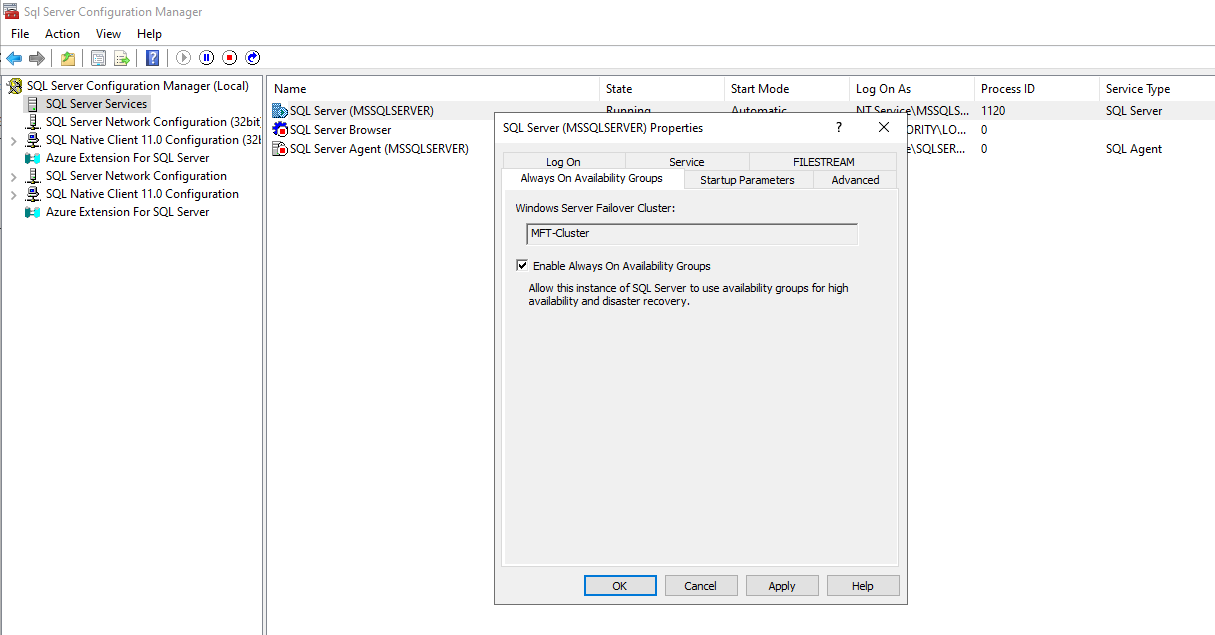Select SQL Server Network Configuration (32bit) in tree
This screenshot has width=1215, height=635.
(152, 122)
